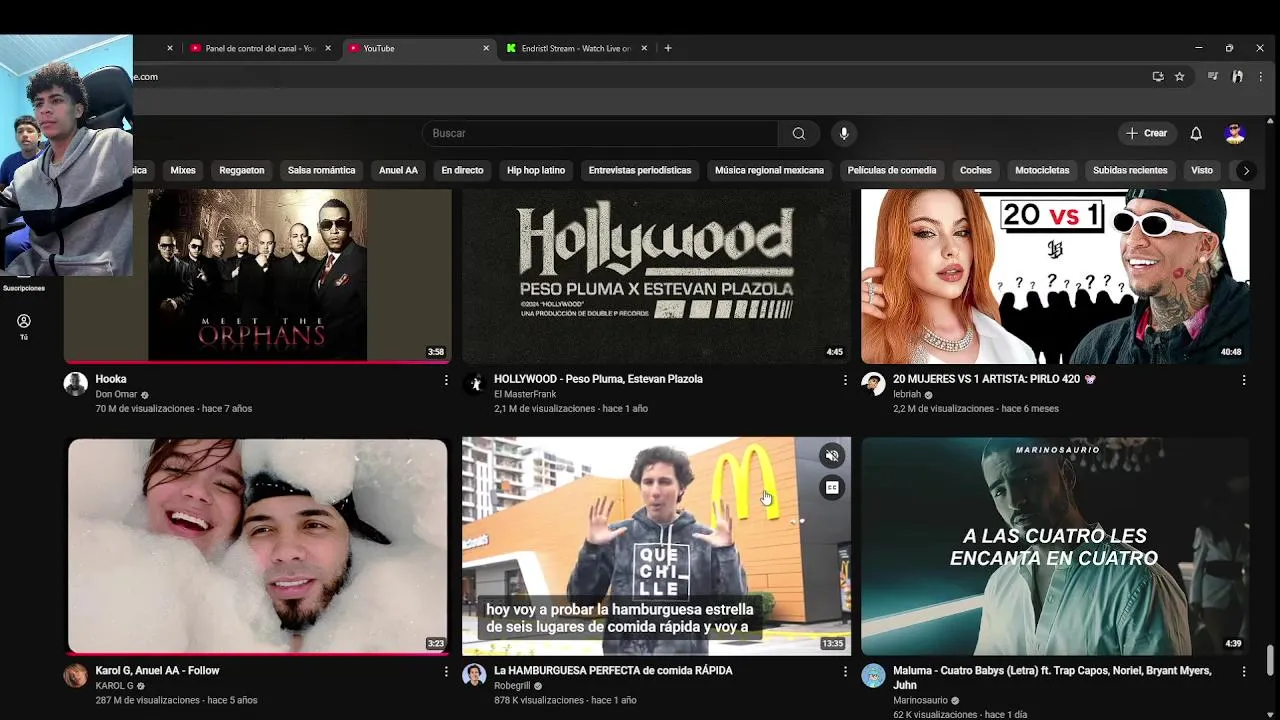The height and width of the screenshot is (720, 1280).
Task: Select Música regional mexicana chip
Action: [769, 170]
